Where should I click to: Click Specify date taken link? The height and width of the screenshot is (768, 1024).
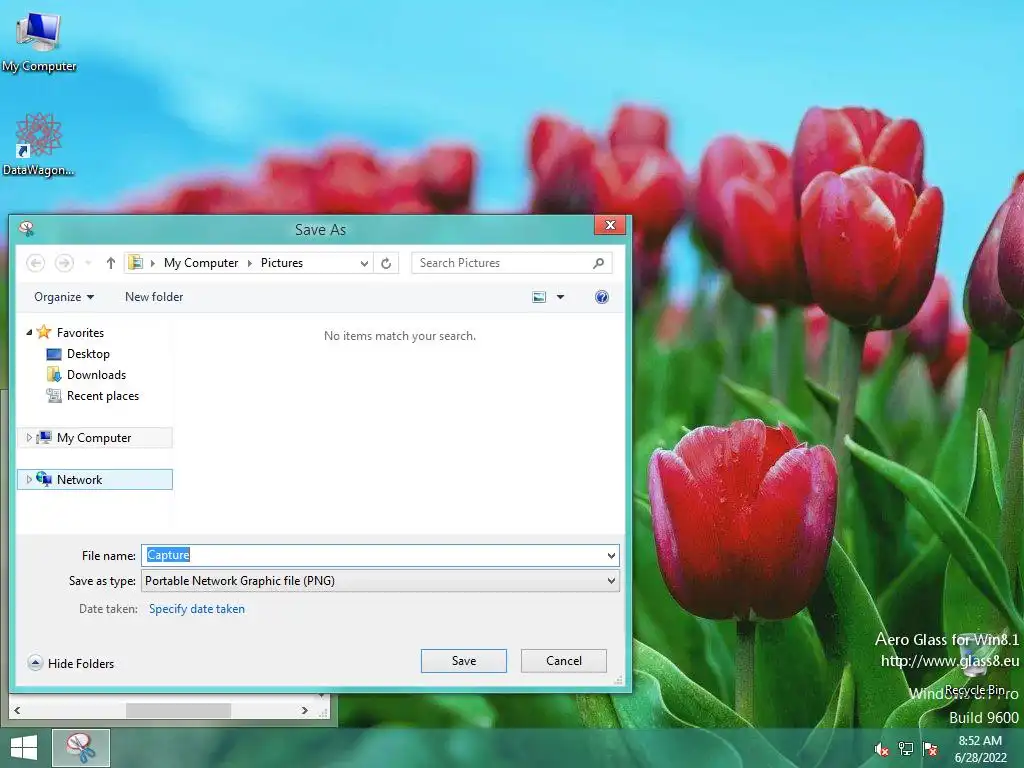(197, 609)
